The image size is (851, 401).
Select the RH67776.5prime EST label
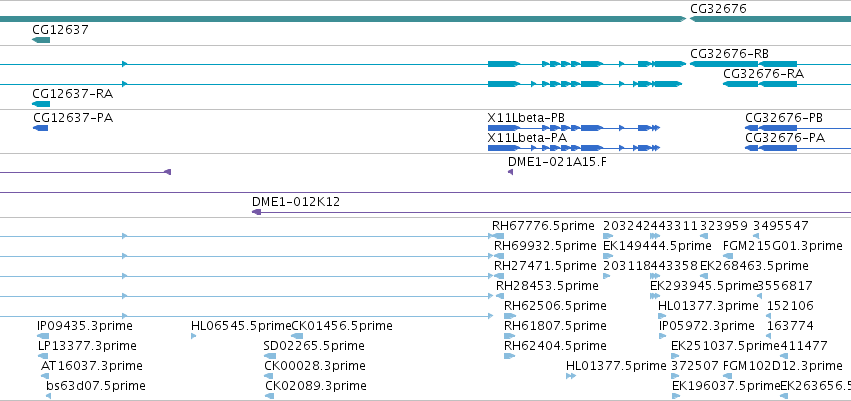point(545,226)
